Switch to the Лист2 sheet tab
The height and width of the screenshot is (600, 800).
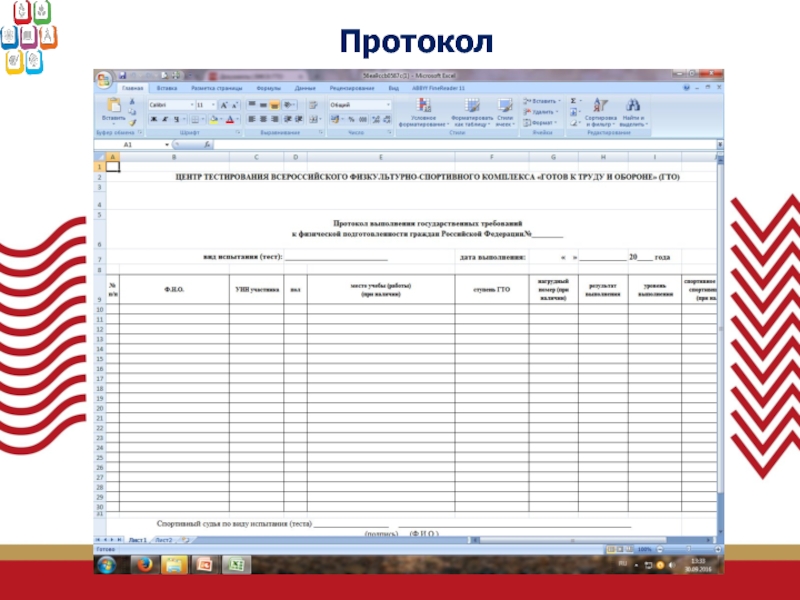[164, 540]
